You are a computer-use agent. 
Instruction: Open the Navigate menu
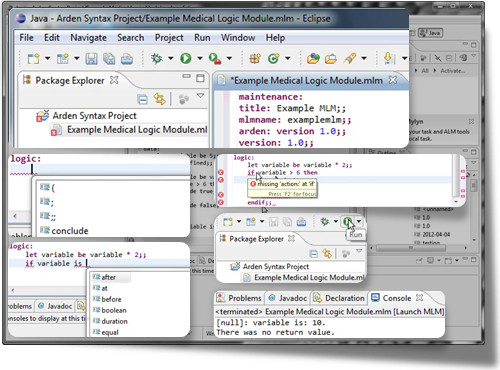coord(88,38)
